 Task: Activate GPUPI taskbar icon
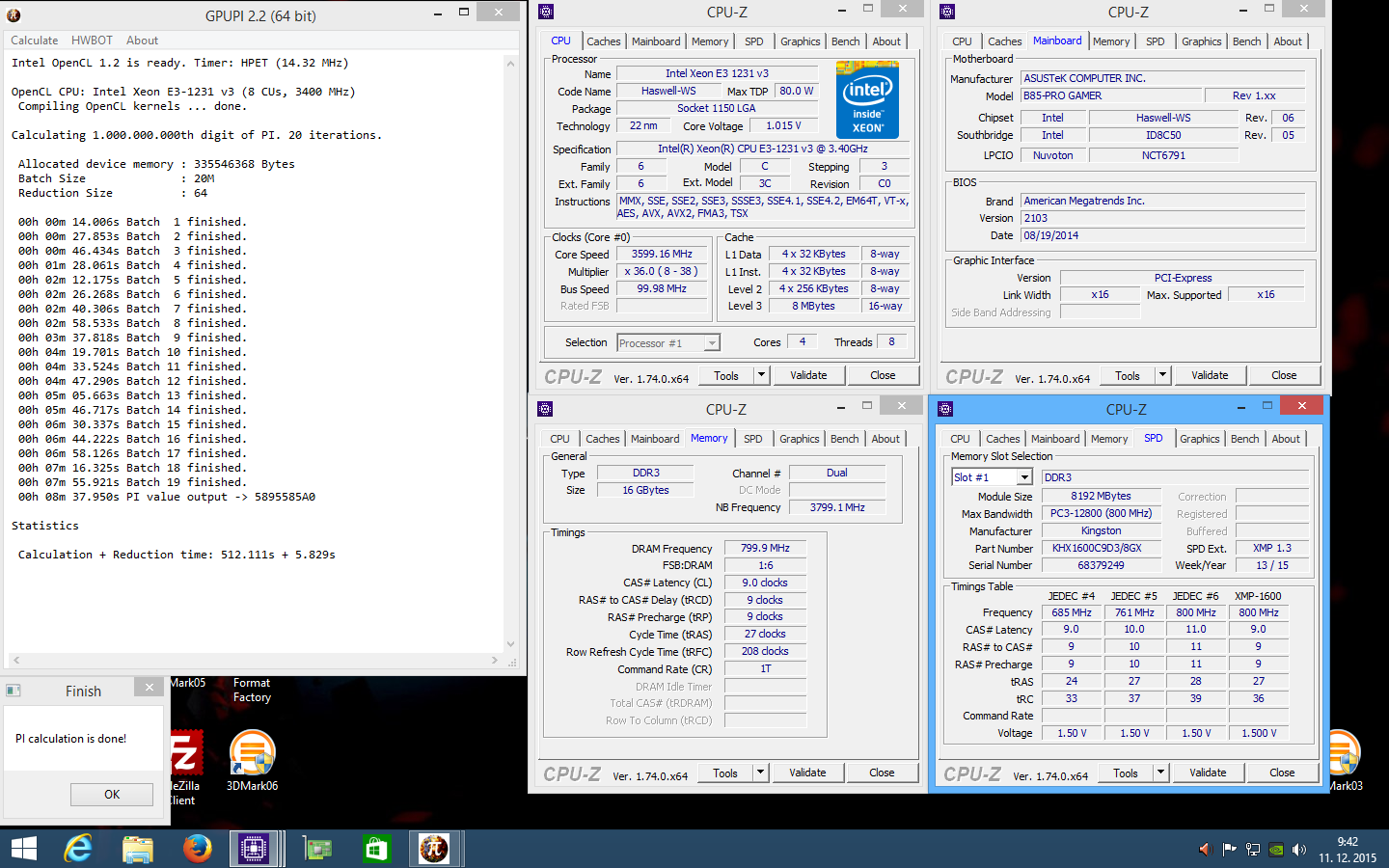point(434,849)
